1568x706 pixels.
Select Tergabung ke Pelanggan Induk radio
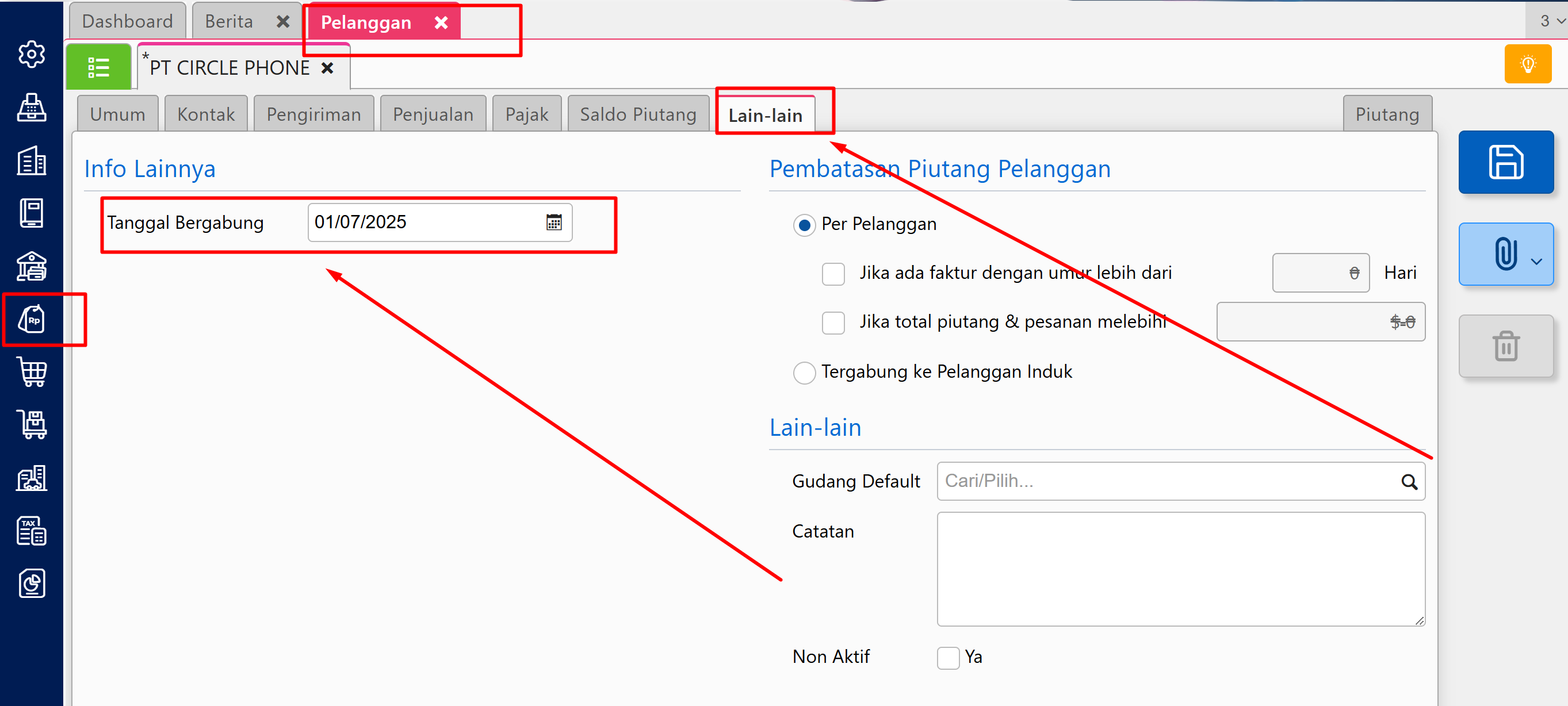pos(804,373)
